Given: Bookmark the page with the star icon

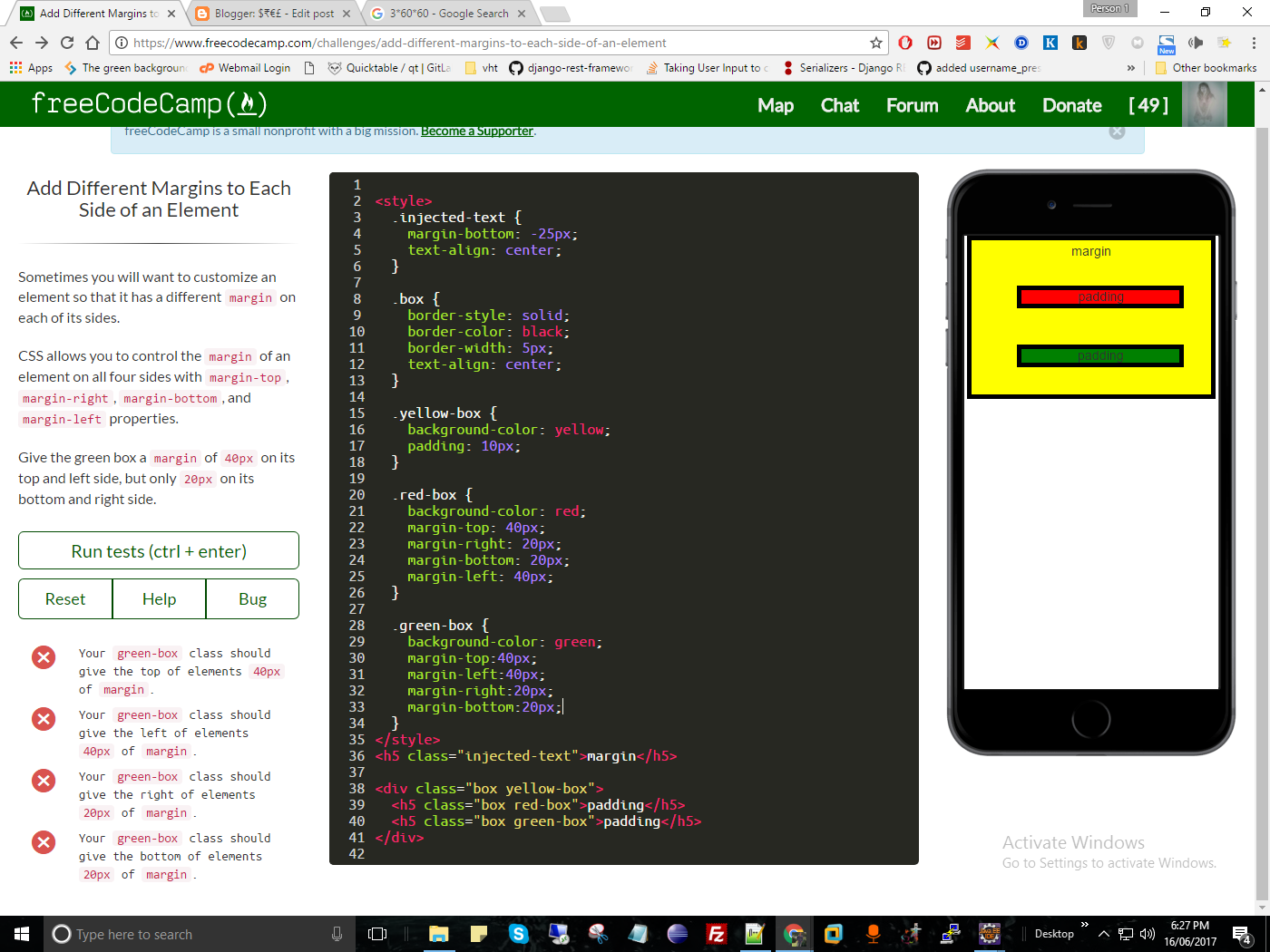Looking at the screenshot, I should [x=874, y=42].
